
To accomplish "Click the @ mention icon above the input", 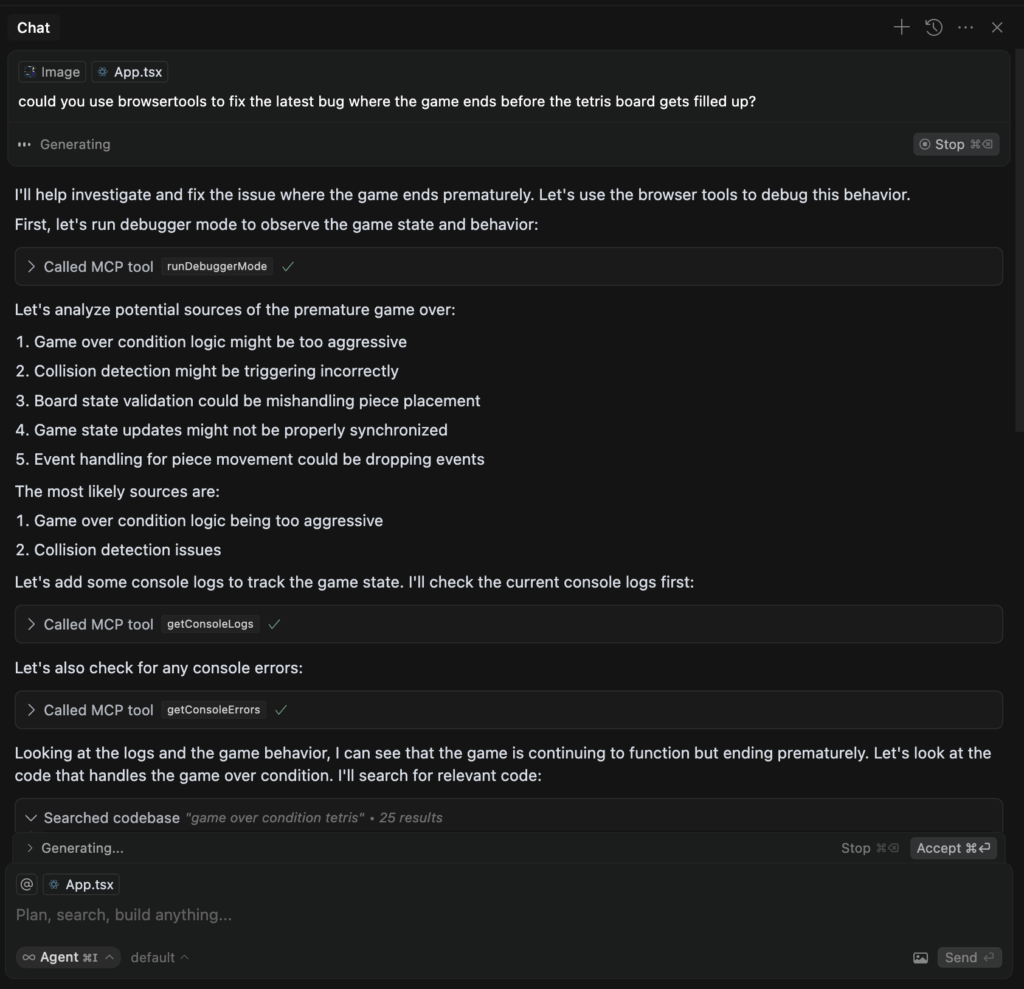I will tap(25, 884).
